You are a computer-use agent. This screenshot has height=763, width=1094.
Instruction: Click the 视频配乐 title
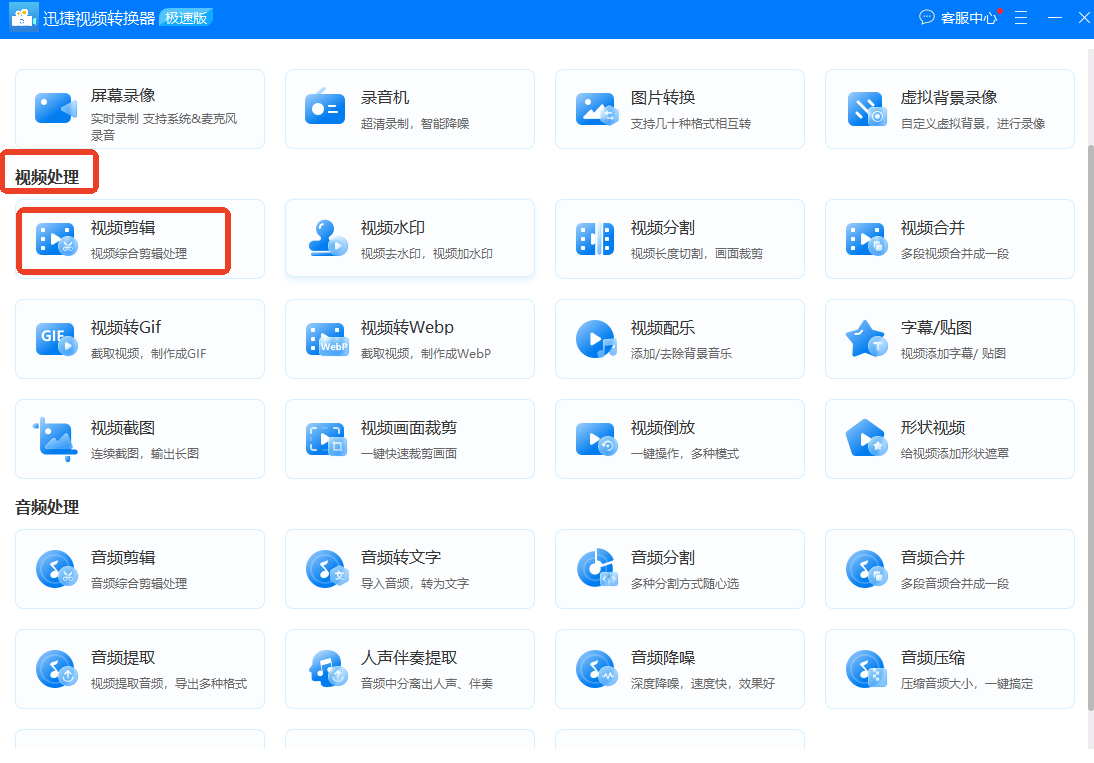tap(663, 328)
